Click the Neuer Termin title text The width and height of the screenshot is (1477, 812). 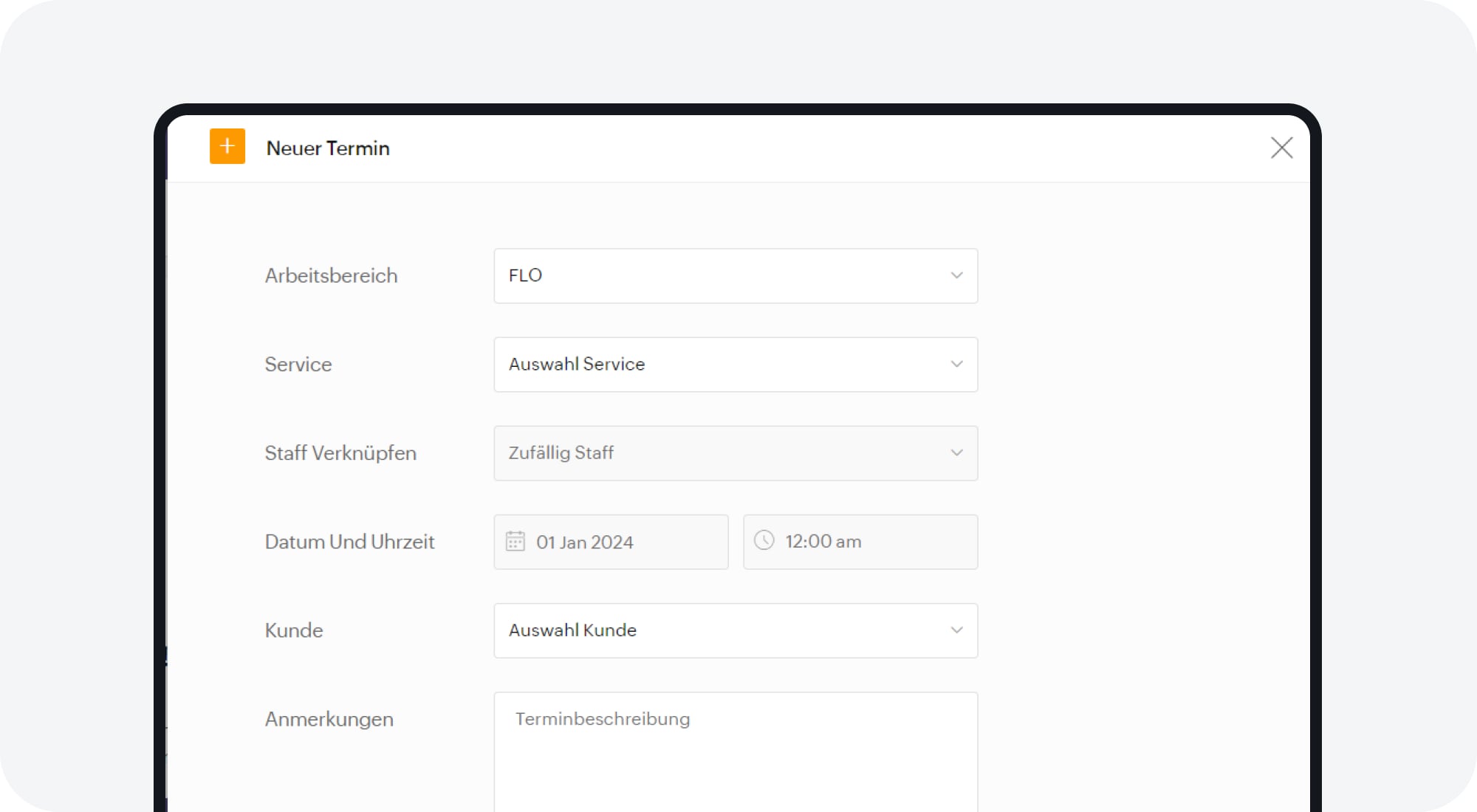[328, 148]
